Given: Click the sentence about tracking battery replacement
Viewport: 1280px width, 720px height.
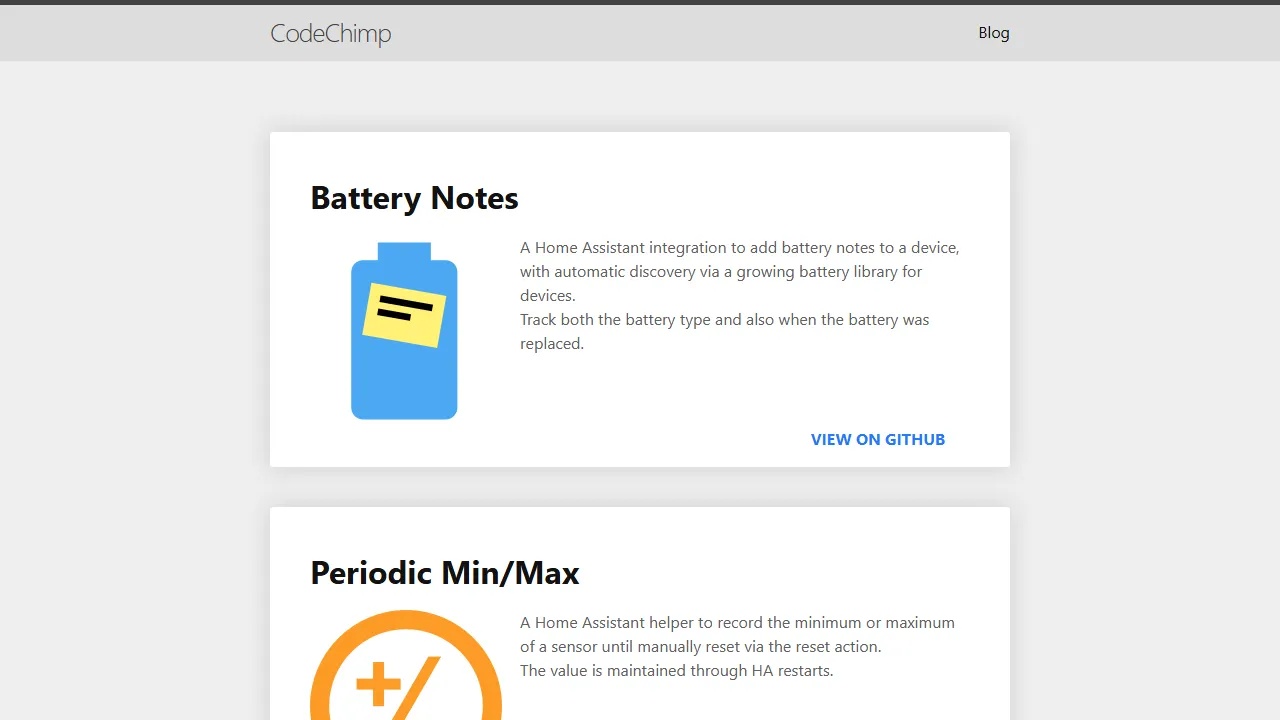Looking at the screenshot, I should [724, 331].
